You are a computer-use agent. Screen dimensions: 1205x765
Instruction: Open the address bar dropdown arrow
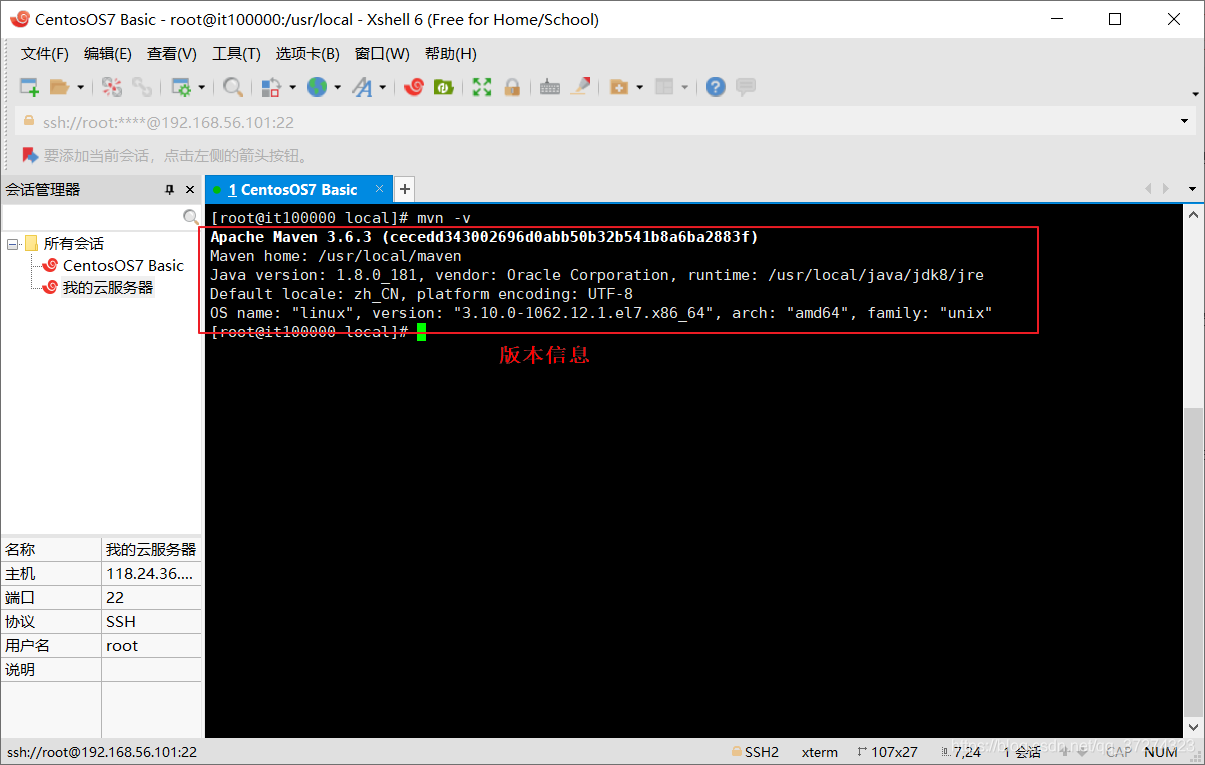point(1185,122)
